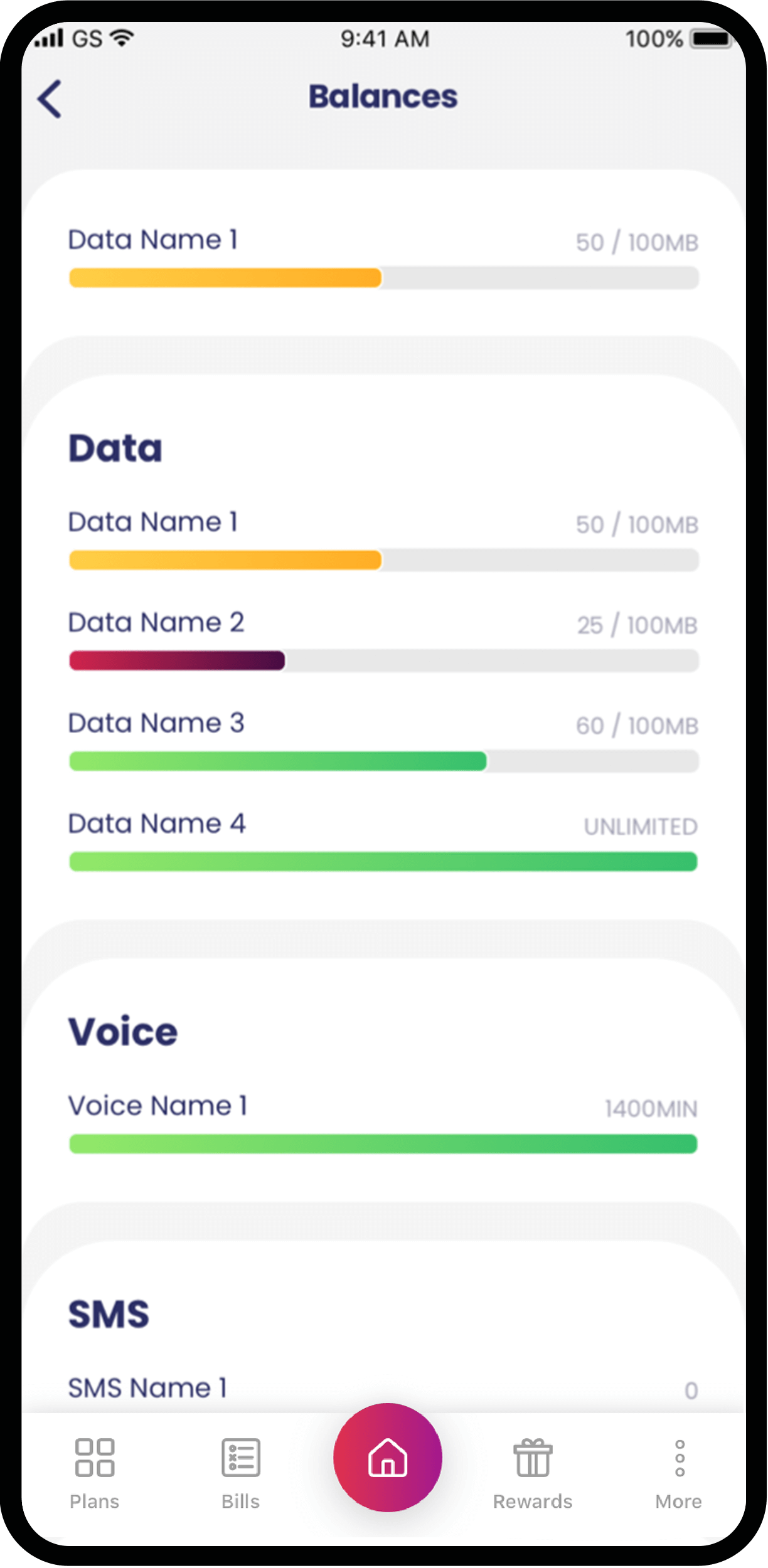The width and height of the screenshot is (768, 1568).
Task: Tap the Wi-Fi status icon
Action: coord(122,38)
